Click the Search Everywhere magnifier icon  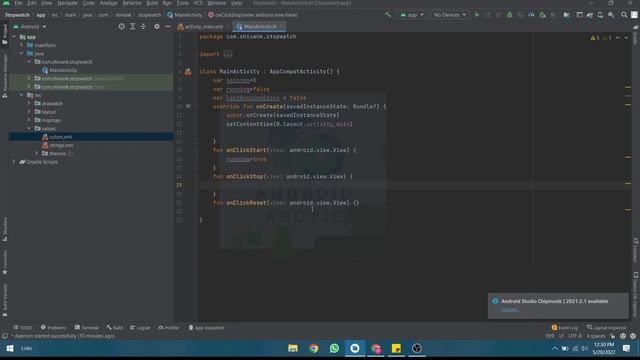pyautogui.click(x=624, y=15)
